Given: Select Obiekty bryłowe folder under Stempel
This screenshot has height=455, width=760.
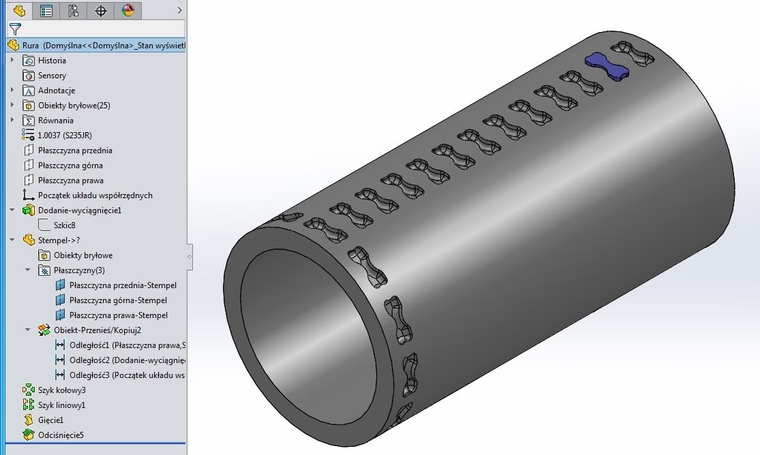Looking at the screenshot, I should [44, 255].
